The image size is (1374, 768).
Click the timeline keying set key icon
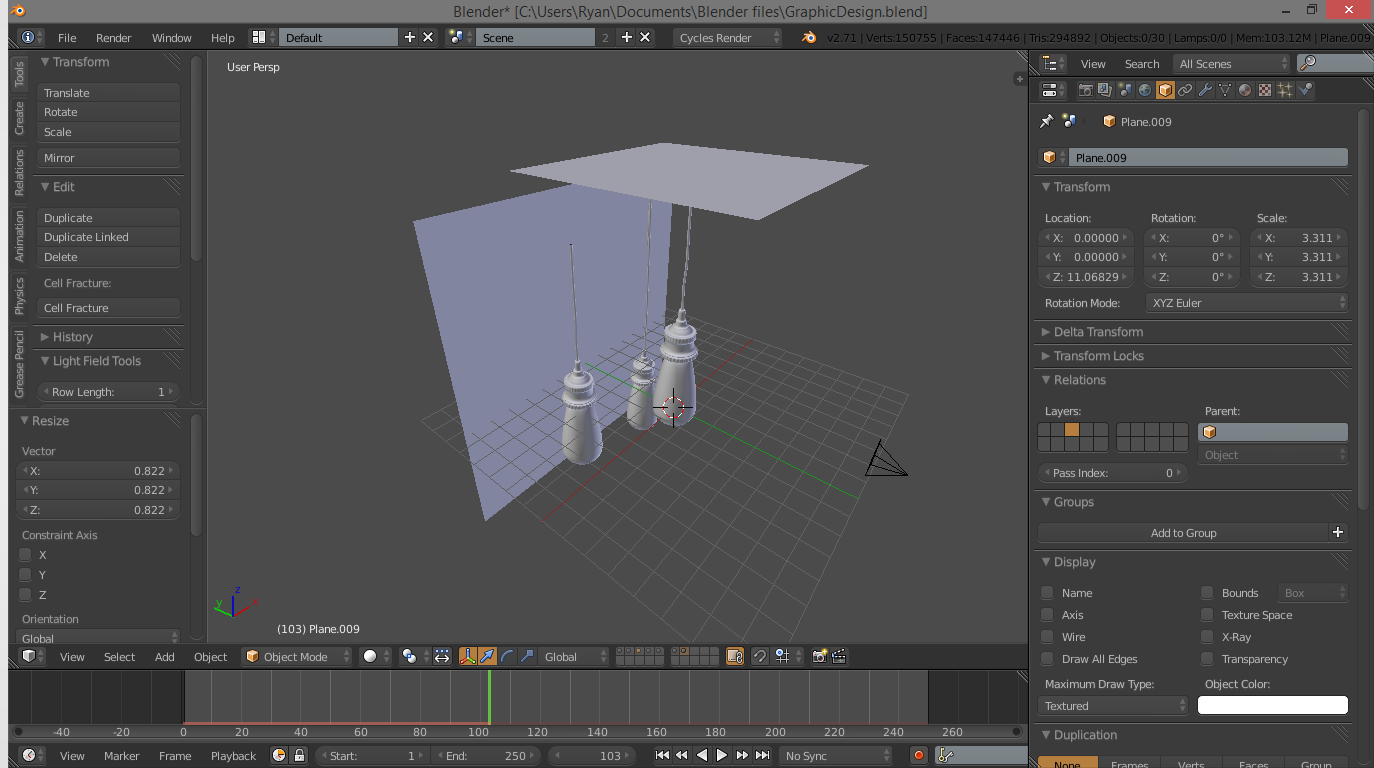pyautogui.click(x=947, y=755)
